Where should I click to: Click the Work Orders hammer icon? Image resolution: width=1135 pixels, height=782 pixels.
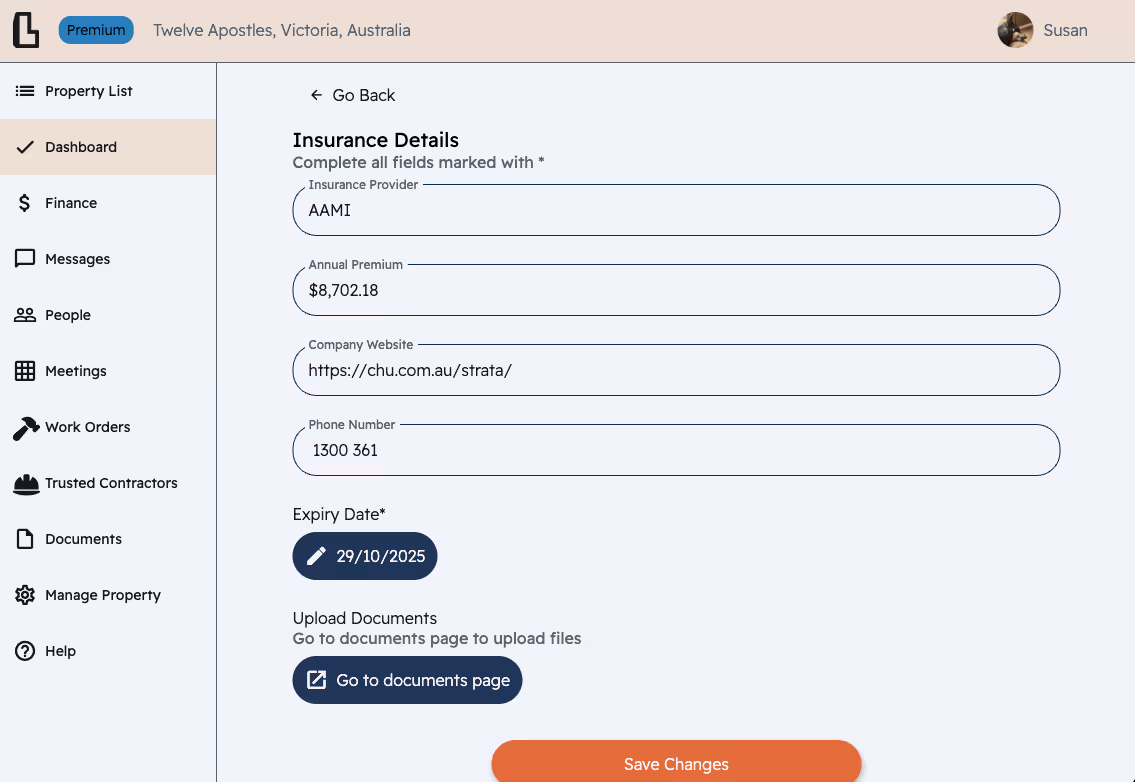point(26,428)
